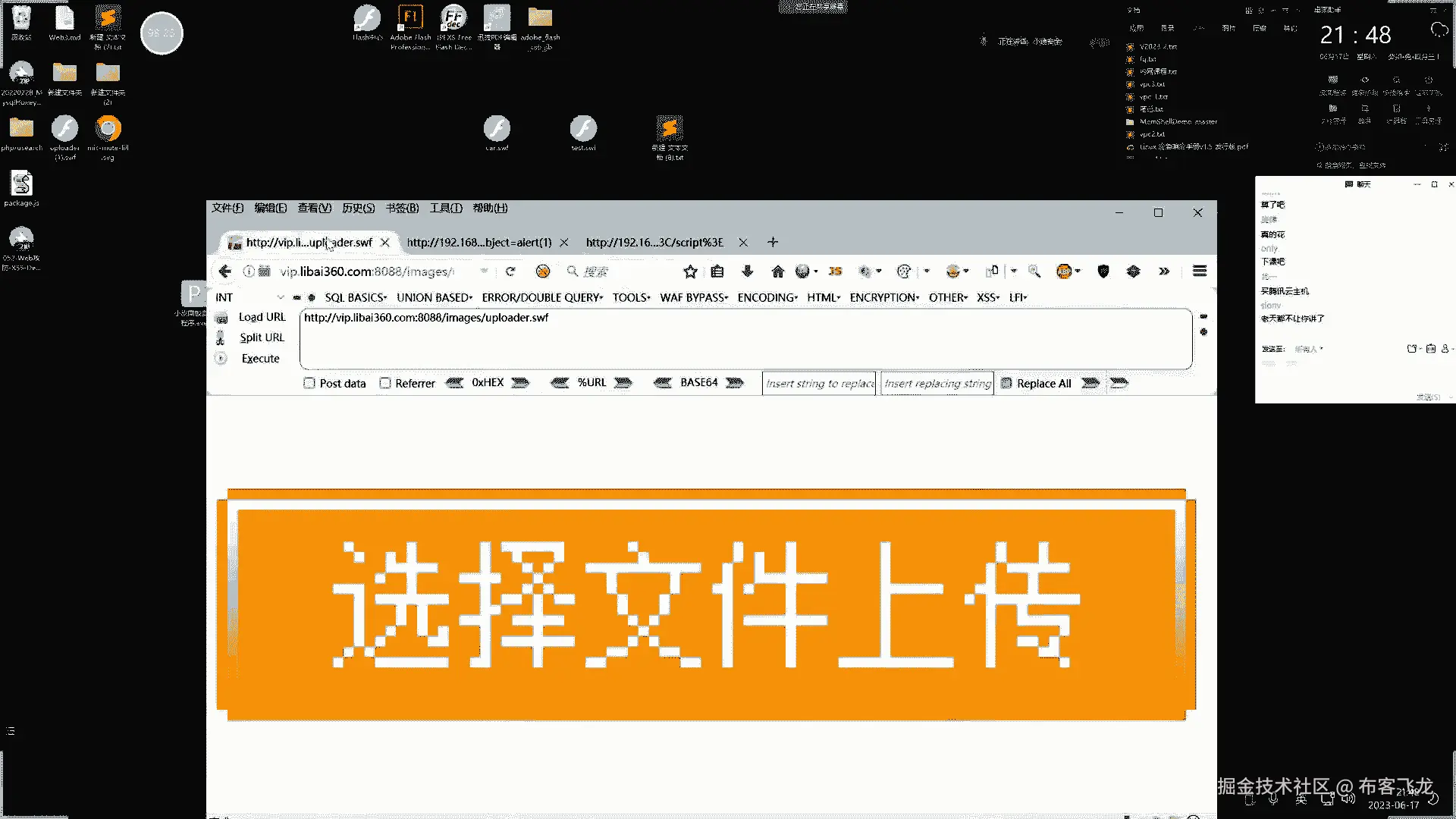
Task: Enable the Post data checkbox
Action: 309,383
